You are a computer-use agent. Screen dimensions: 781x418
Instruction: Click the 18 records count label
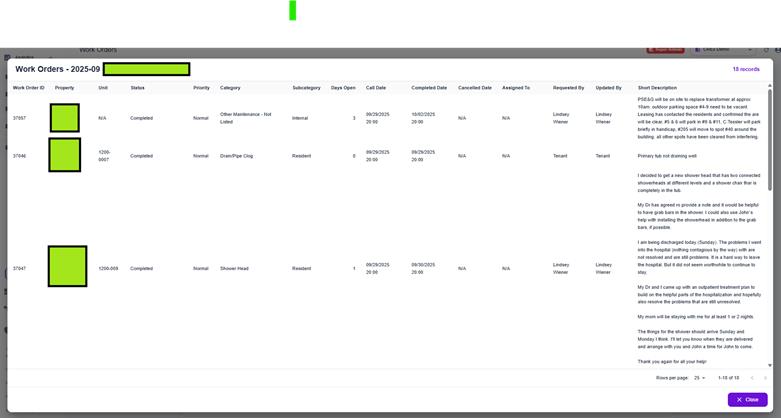pos(745,70)
